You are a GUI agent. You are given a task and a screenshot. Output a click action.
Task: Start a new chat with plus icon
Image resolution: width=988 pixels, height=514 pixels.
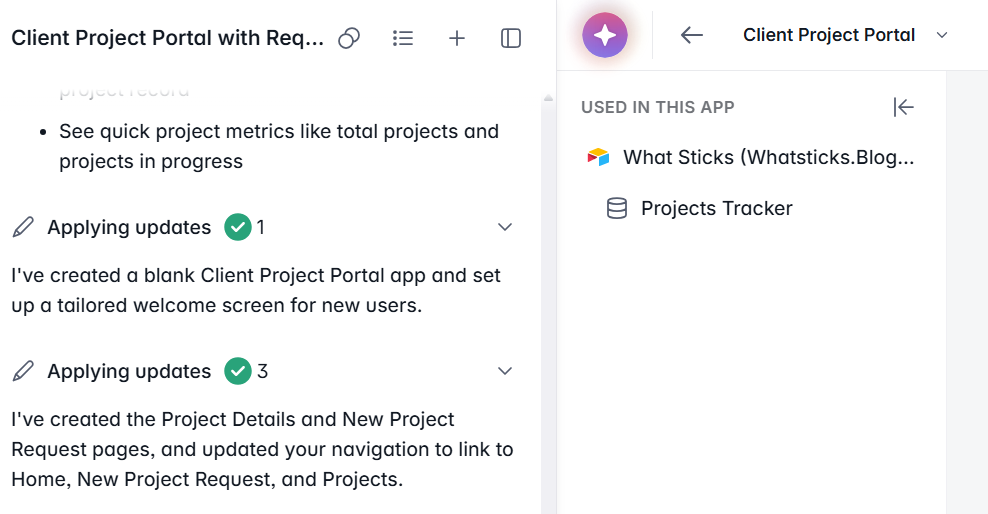point(457,38)
